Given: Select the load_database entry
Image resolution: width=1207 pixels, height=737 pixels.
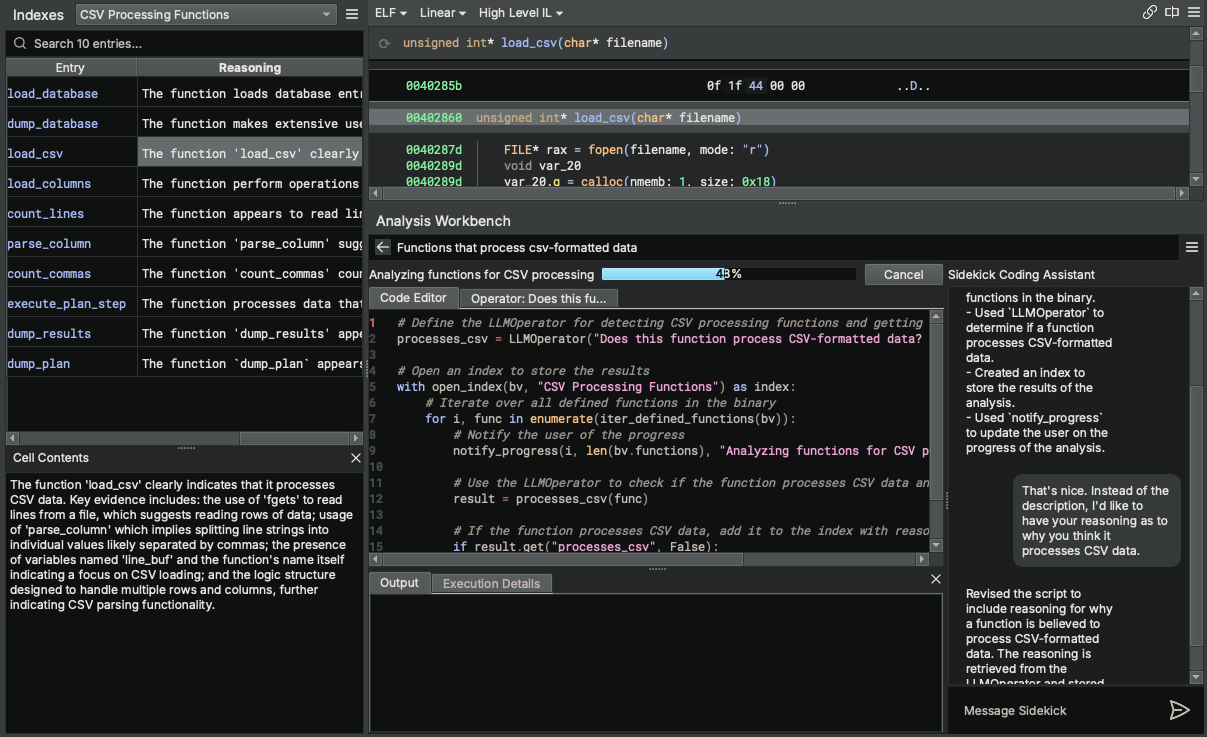Looking at the screenshot, I should click(71, 93).
